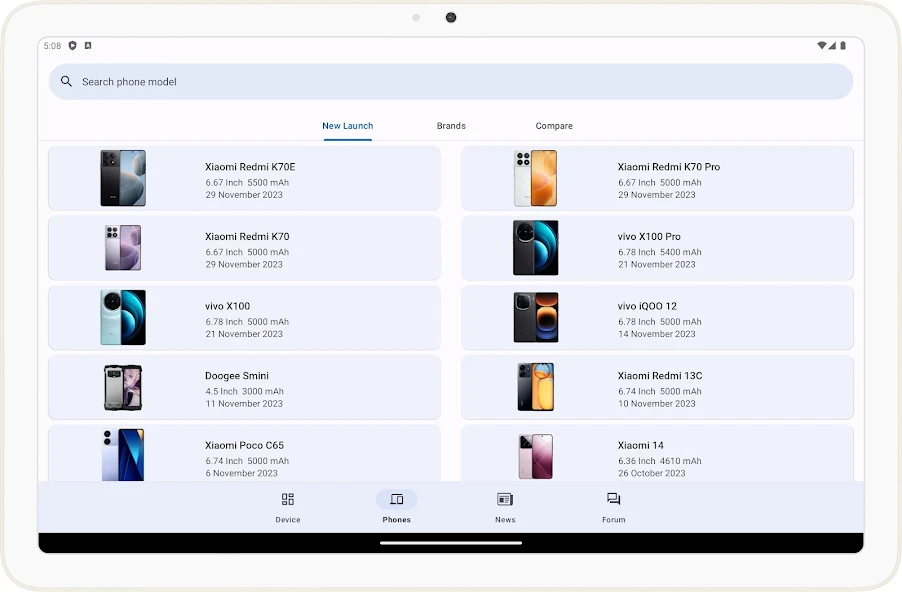Tap the Wi-Fi status icon
Image resolution: width=902 pixels, height=592 pixels.
click(x=822, y=45)
